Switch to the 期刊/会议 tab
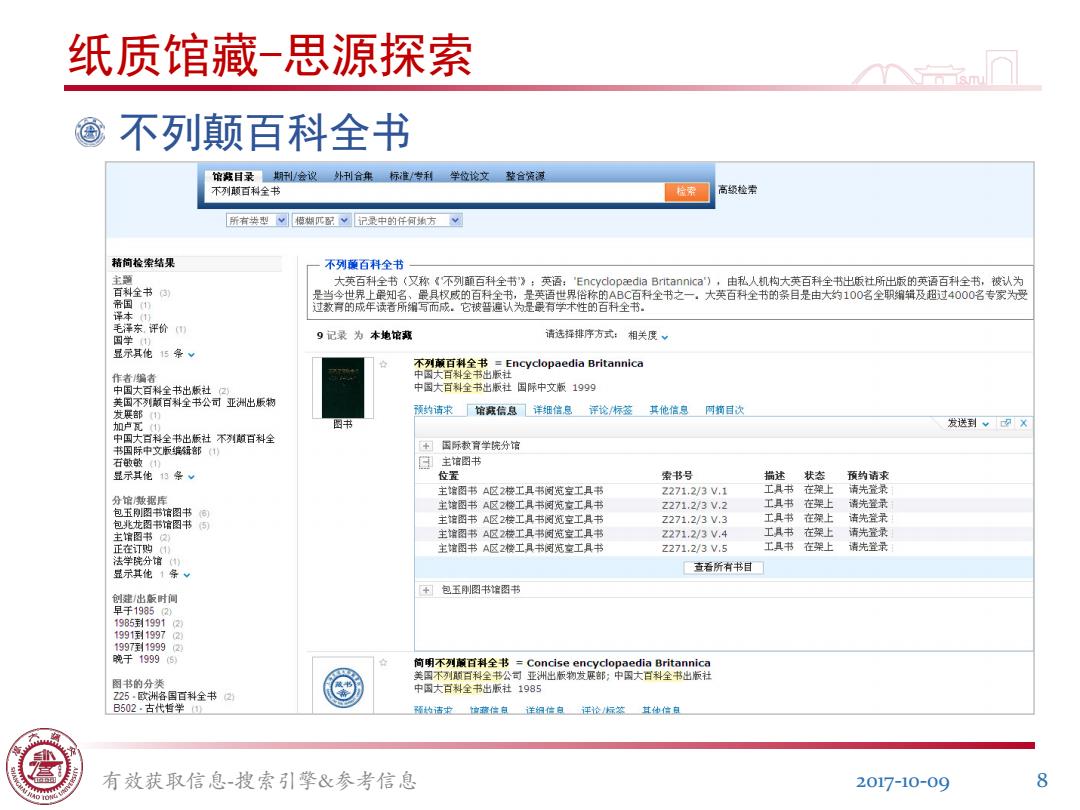Viewport: 1080px width, 810px height. pyautogui.click(x=295, y=176)
